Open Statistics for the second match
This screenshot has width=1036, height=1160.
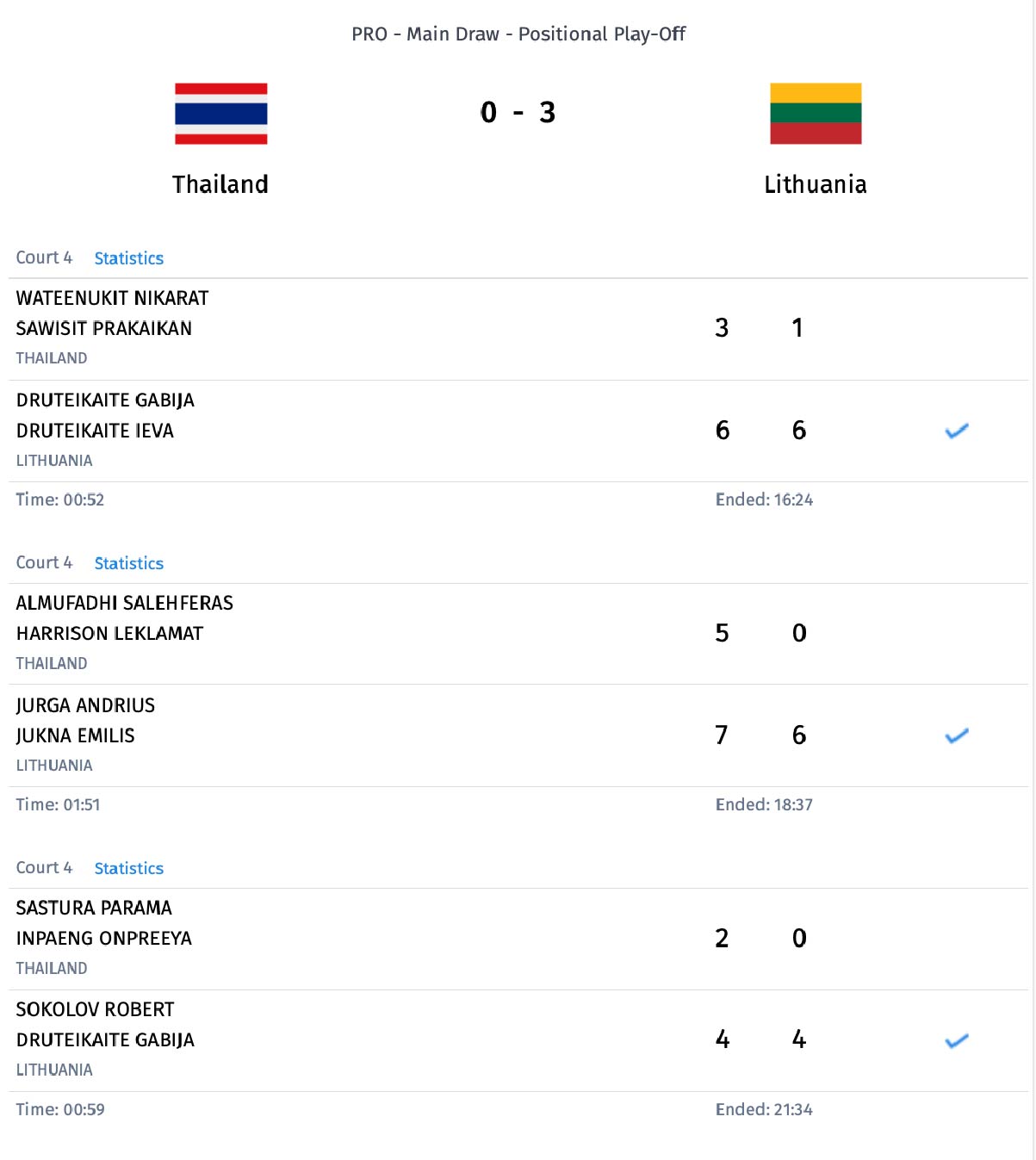(128, 563)
